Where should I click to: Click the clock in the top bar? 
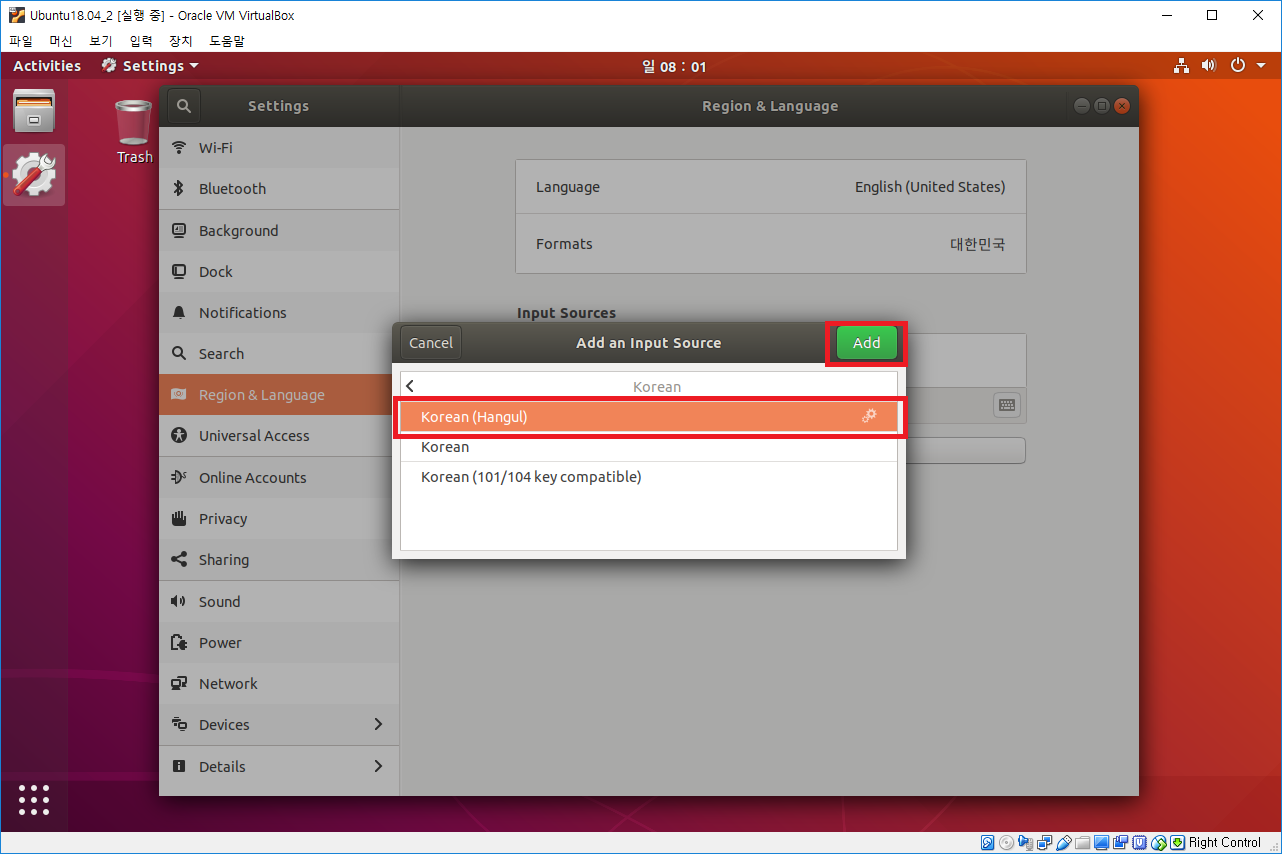tap(674, 67)
